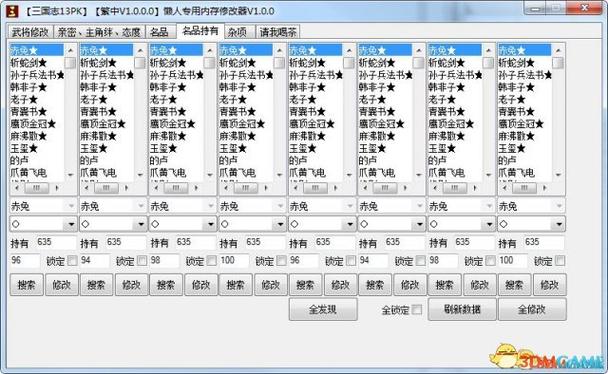Click the 持有 field showing 635 in the first column

pyautogui.click(x=56, y=243)
